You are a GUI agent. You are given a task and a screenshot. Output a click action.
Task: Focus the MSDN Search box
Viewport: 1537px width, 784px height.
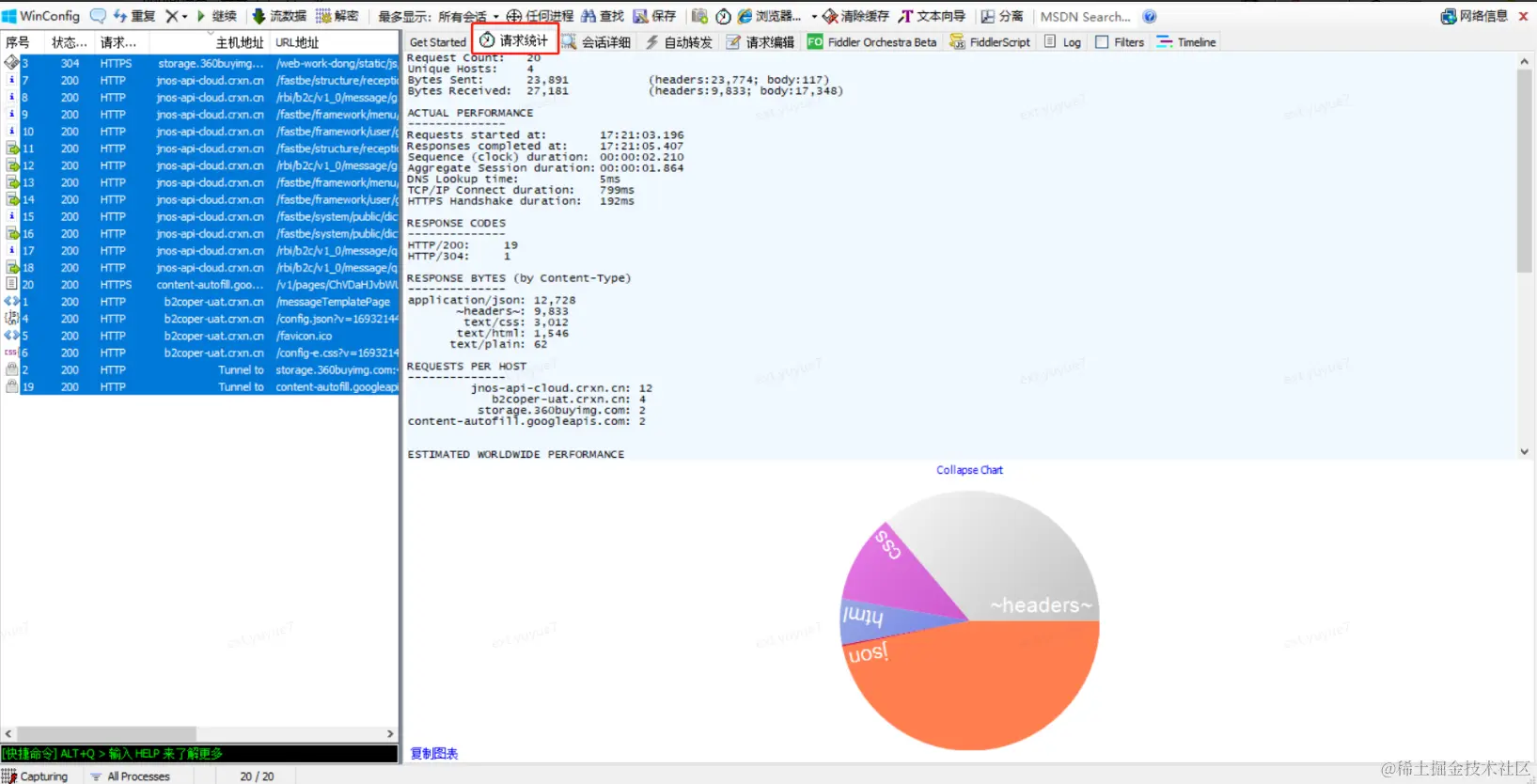tap(1086, 16)
